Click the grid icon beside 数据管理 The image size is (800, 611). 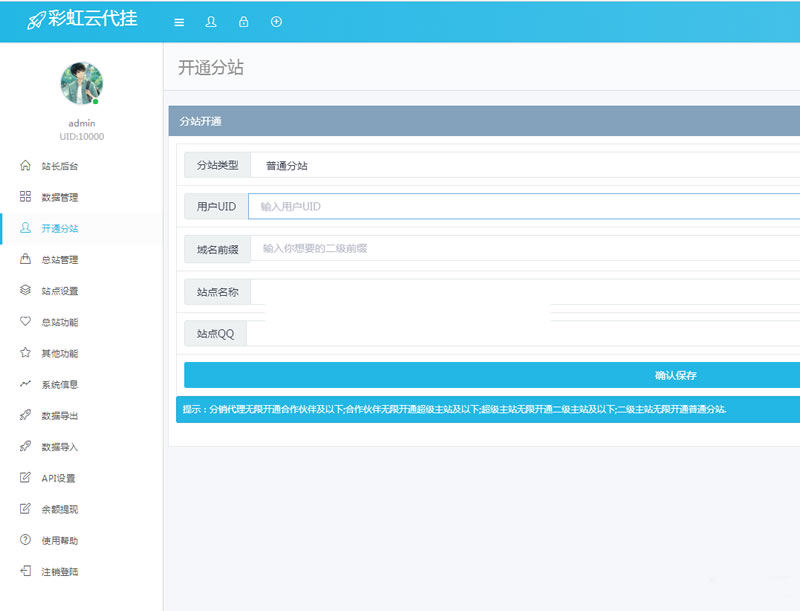click(x=25, y=196)
